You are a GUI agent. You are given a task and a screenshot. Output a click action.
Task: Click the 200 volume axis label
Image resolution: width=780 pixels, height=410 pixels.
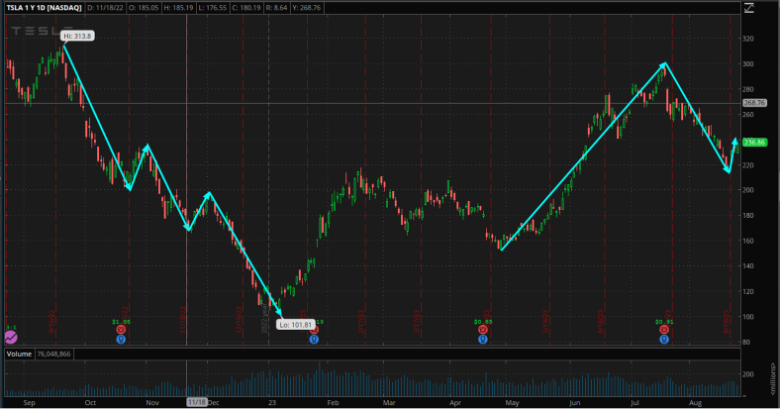748,374
